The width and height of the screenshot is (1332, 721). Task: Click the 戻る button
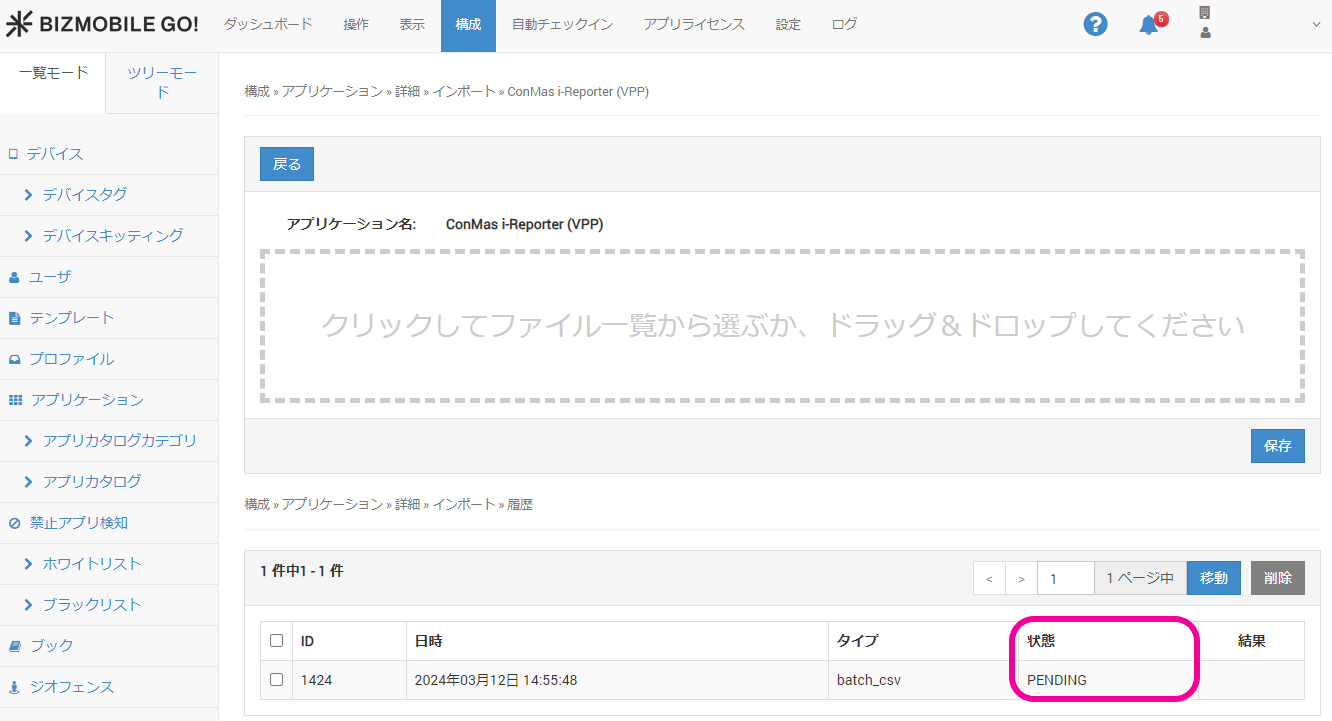[x=287, y=164]
